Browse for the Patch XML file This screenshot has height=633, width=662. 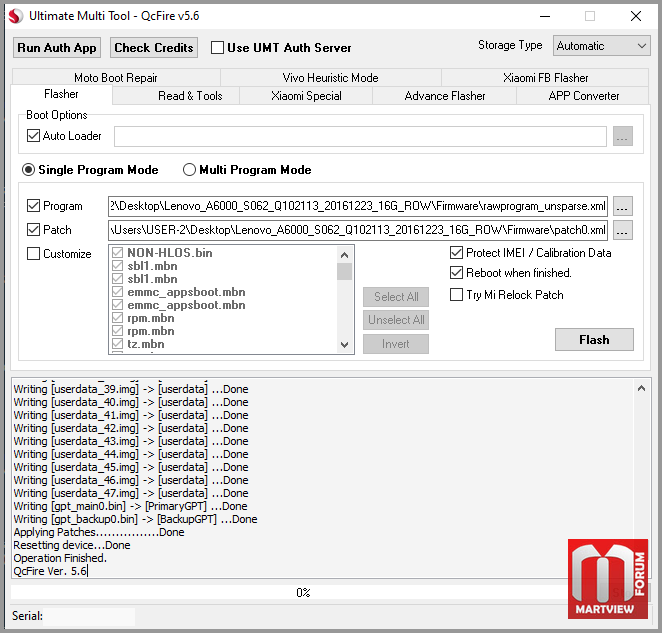[x=622, y=230]
